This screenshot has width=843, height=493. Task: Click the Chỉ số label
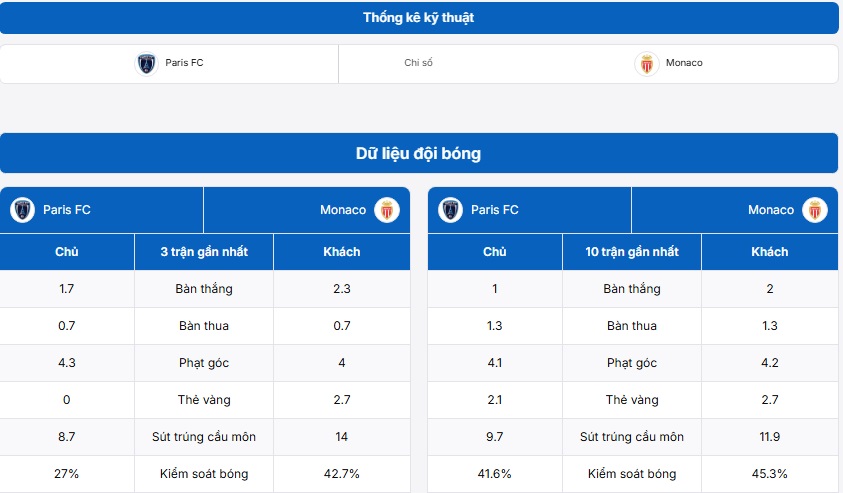coord(418,63)
